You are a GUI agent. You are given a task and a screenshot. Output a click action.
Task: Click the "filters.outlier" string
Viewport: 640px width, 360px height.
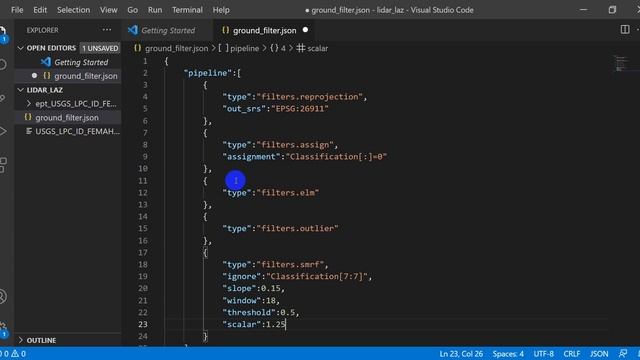coord(297,228)
